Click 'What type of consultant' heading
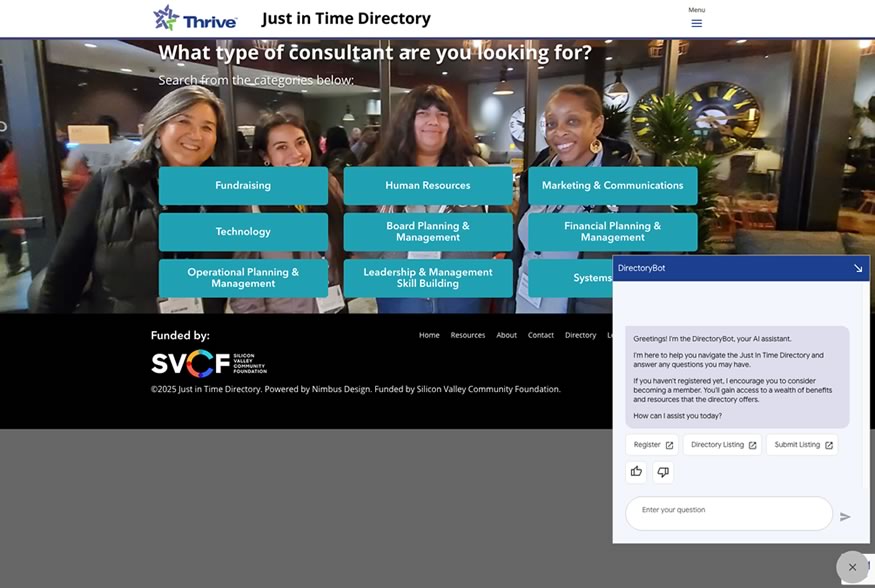This screenshot has width=875, height=588. 375,53
